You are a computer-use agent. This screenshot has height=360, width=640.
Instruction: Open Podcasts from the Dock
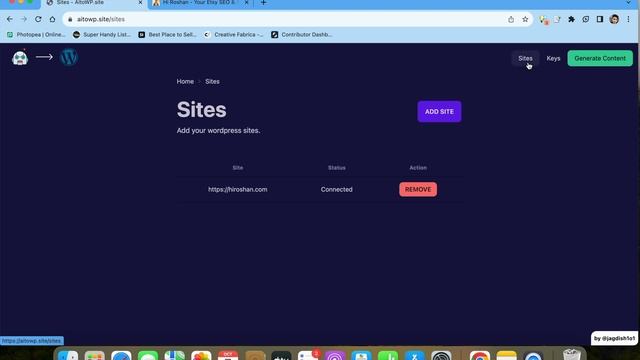pos(335,356)
